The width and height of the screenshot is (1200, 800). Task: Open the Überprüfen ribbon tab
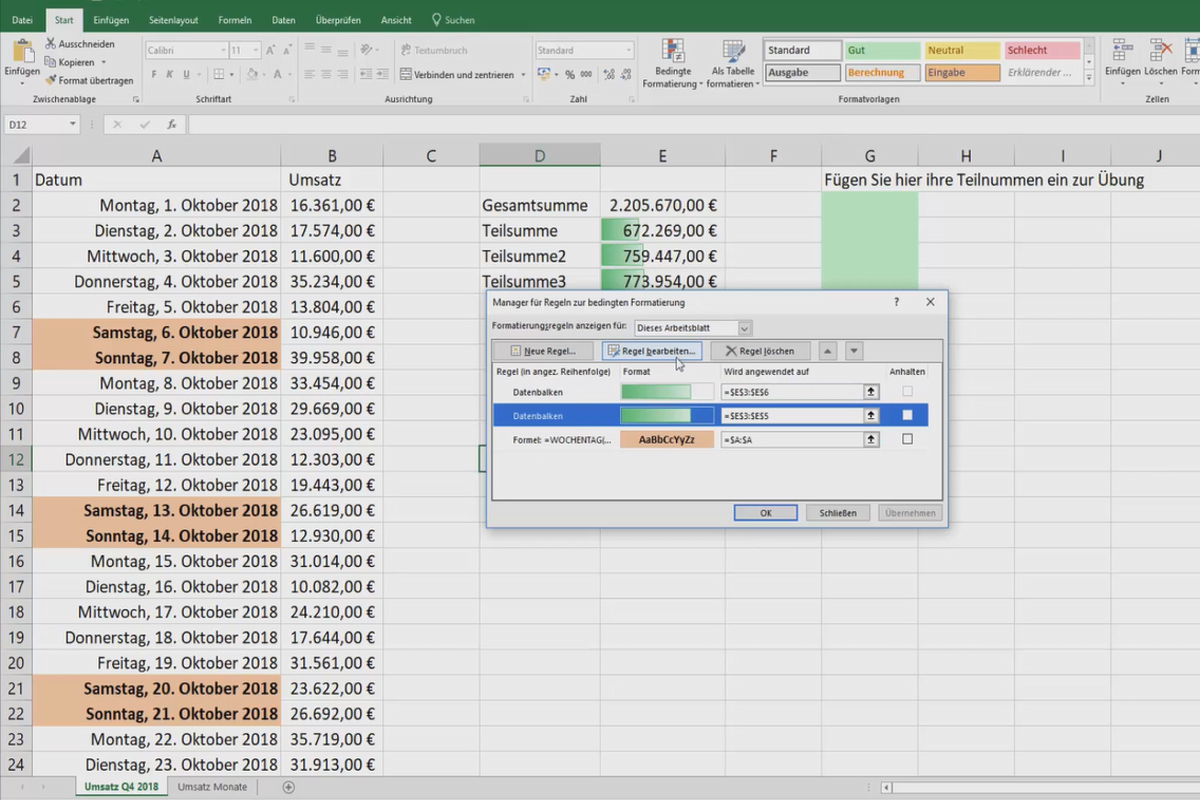[x=338, y=19]
